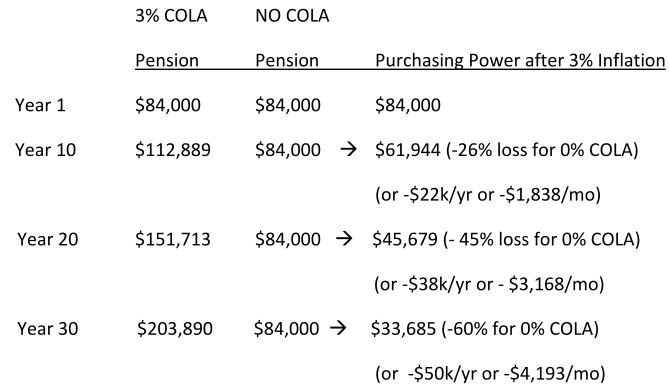Select the $203,890 pension value
This screenshot has height=390, width=669.
coord(175,329)
